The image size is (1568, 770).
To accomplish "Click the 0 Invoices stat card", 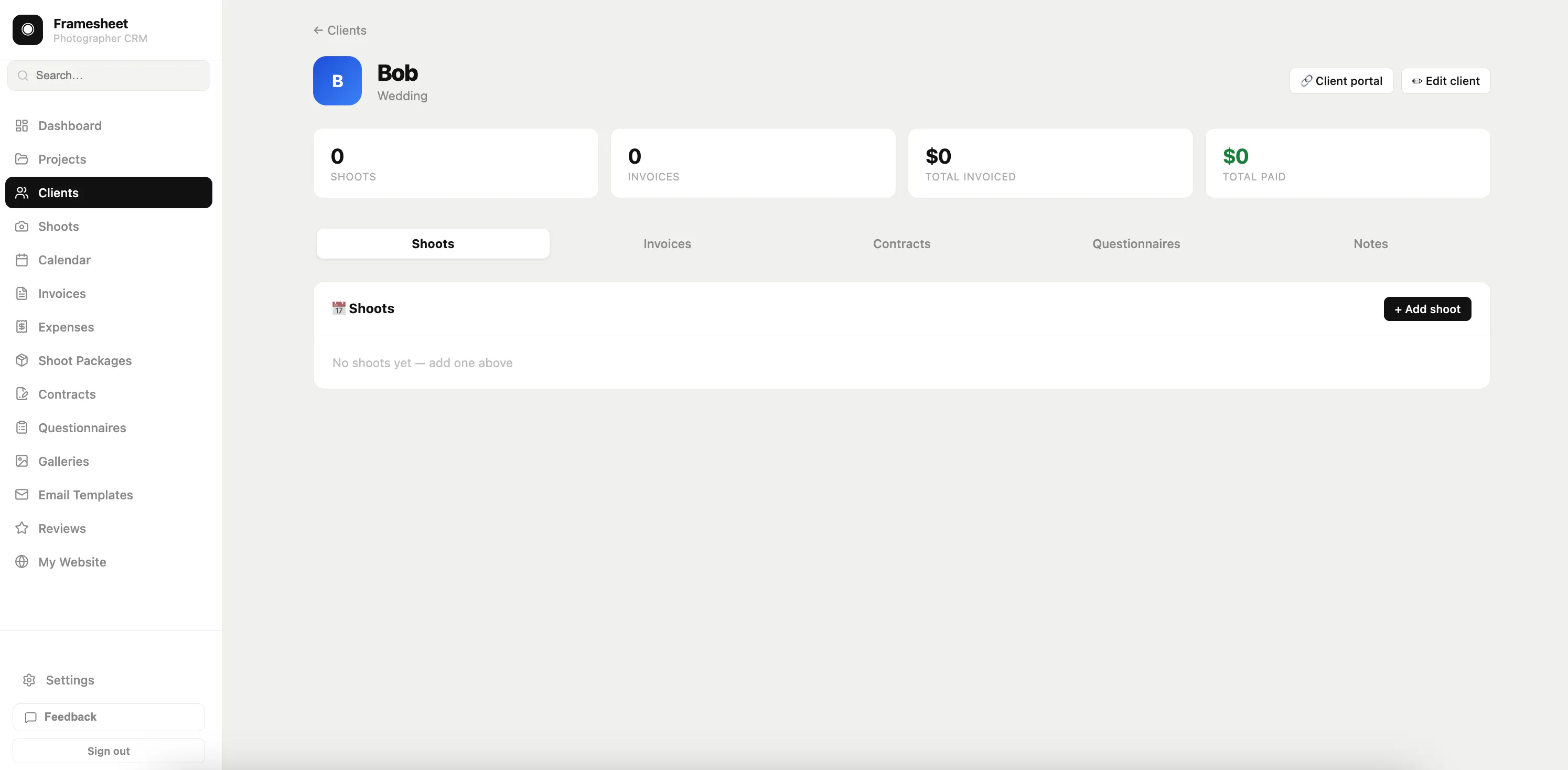I will (x=753, y=163).
